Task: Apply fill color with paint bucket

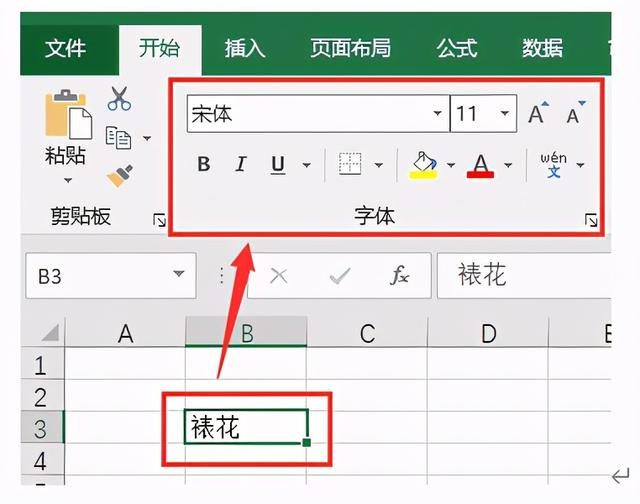Action: [424, 165]
